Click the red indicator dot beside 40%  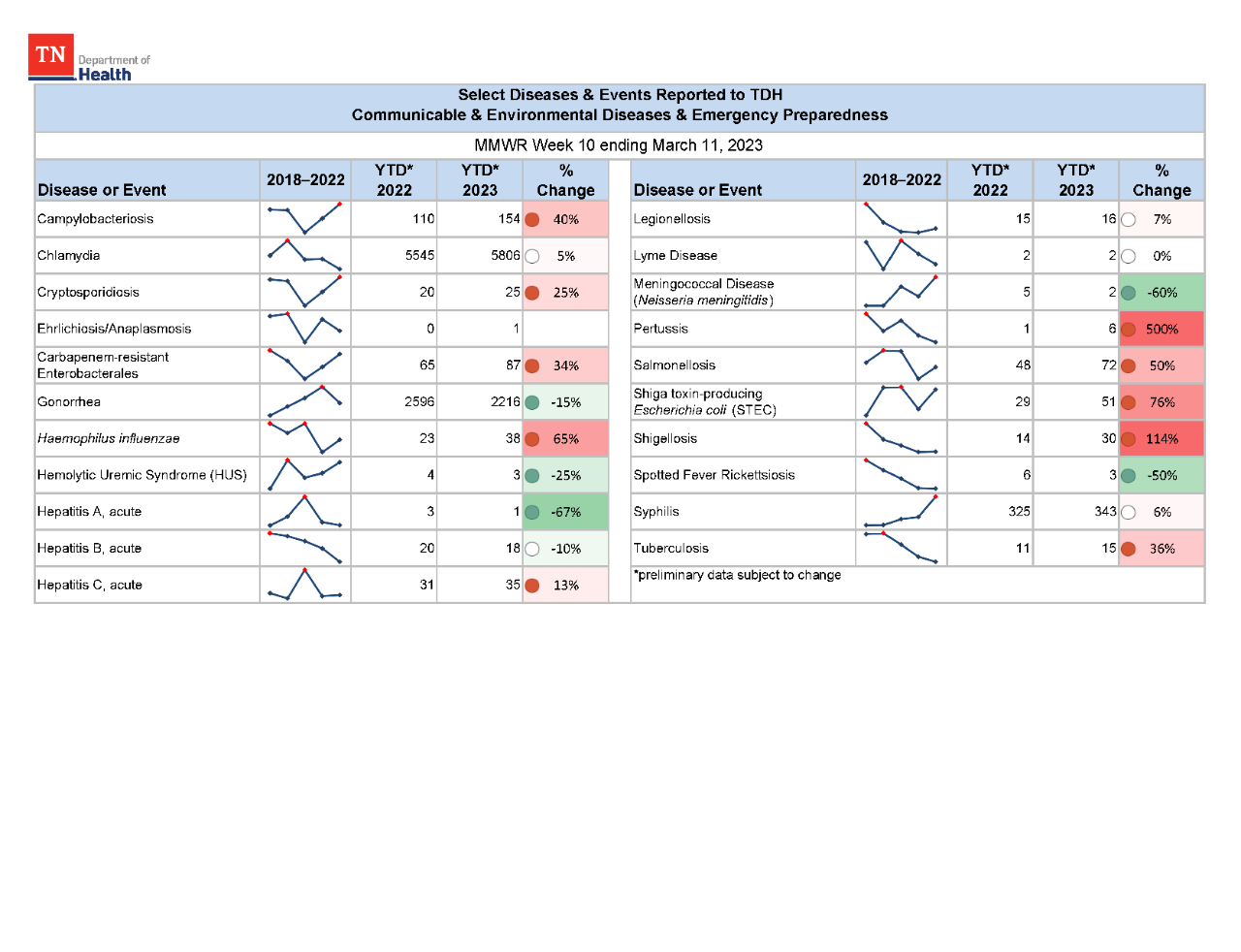(x=532, y=219)
